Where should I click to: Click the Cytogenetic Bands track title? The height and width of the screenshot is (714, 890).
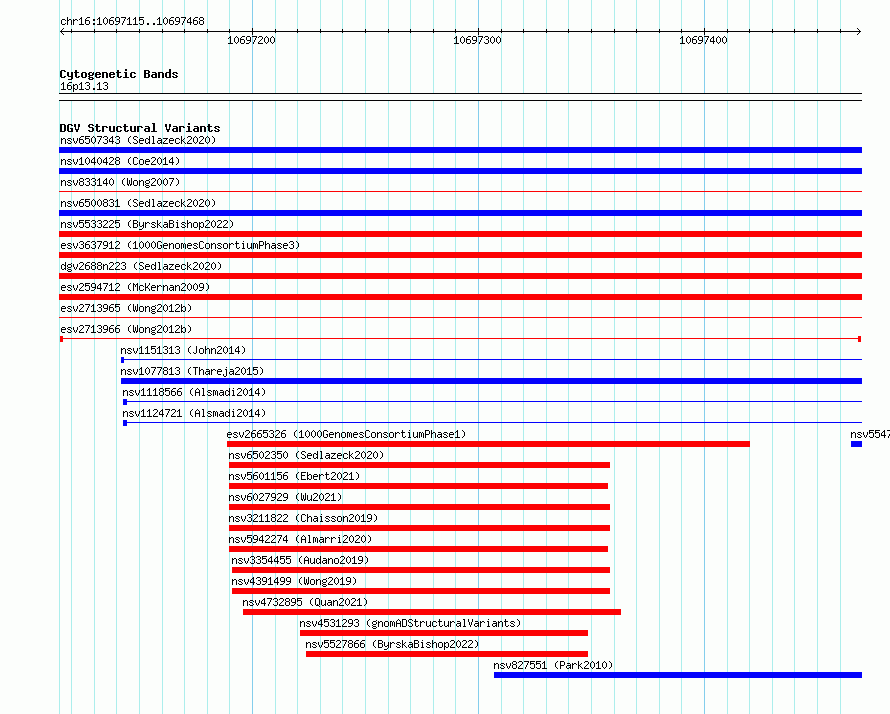point(119,74)
